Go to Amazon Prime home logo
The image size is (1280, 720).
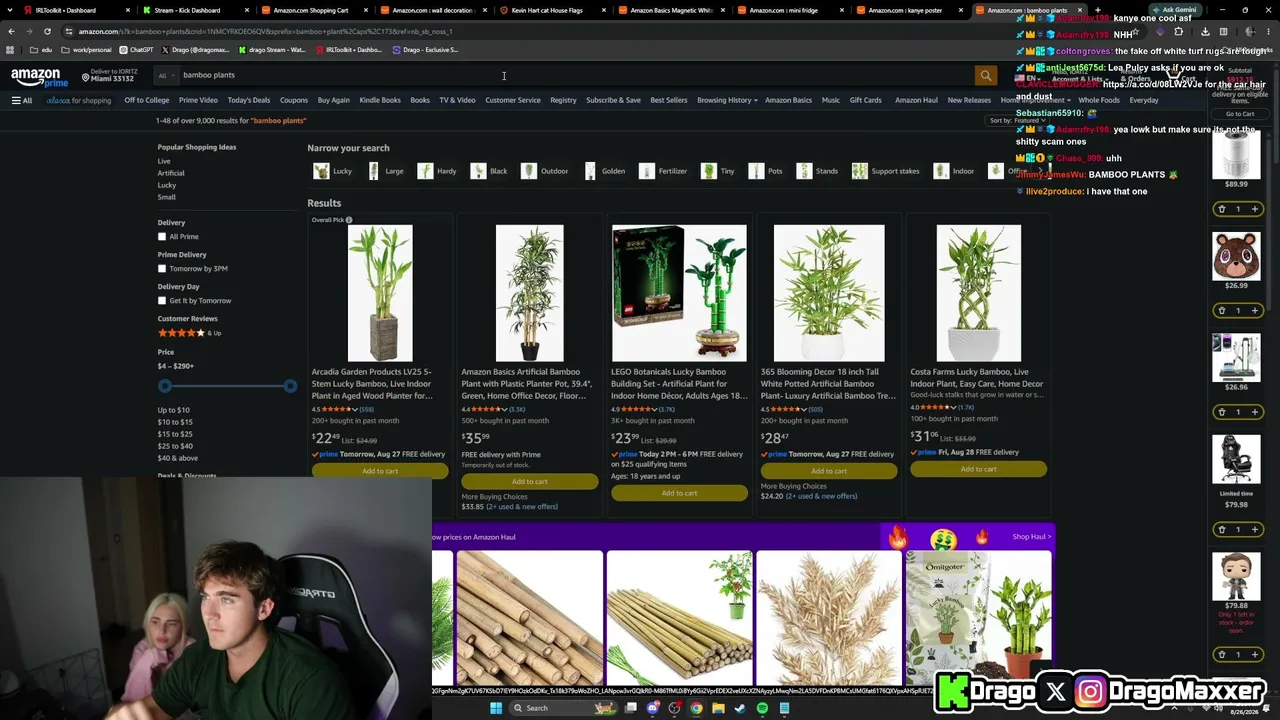point(41,77)
